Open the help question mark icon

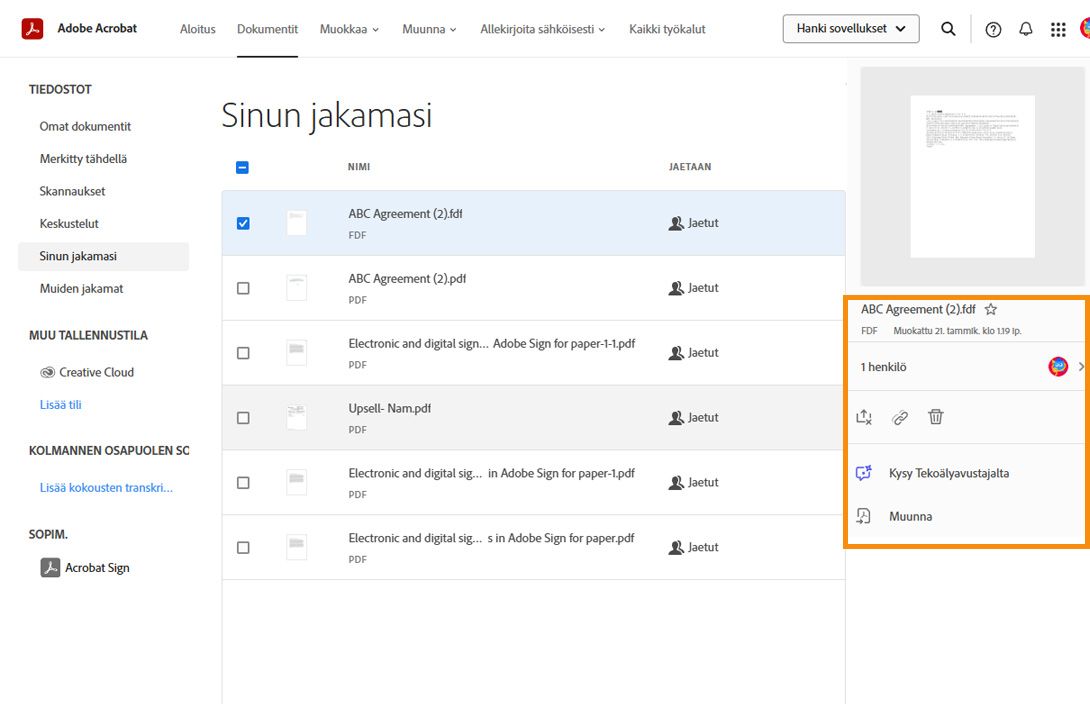(992, 29)
